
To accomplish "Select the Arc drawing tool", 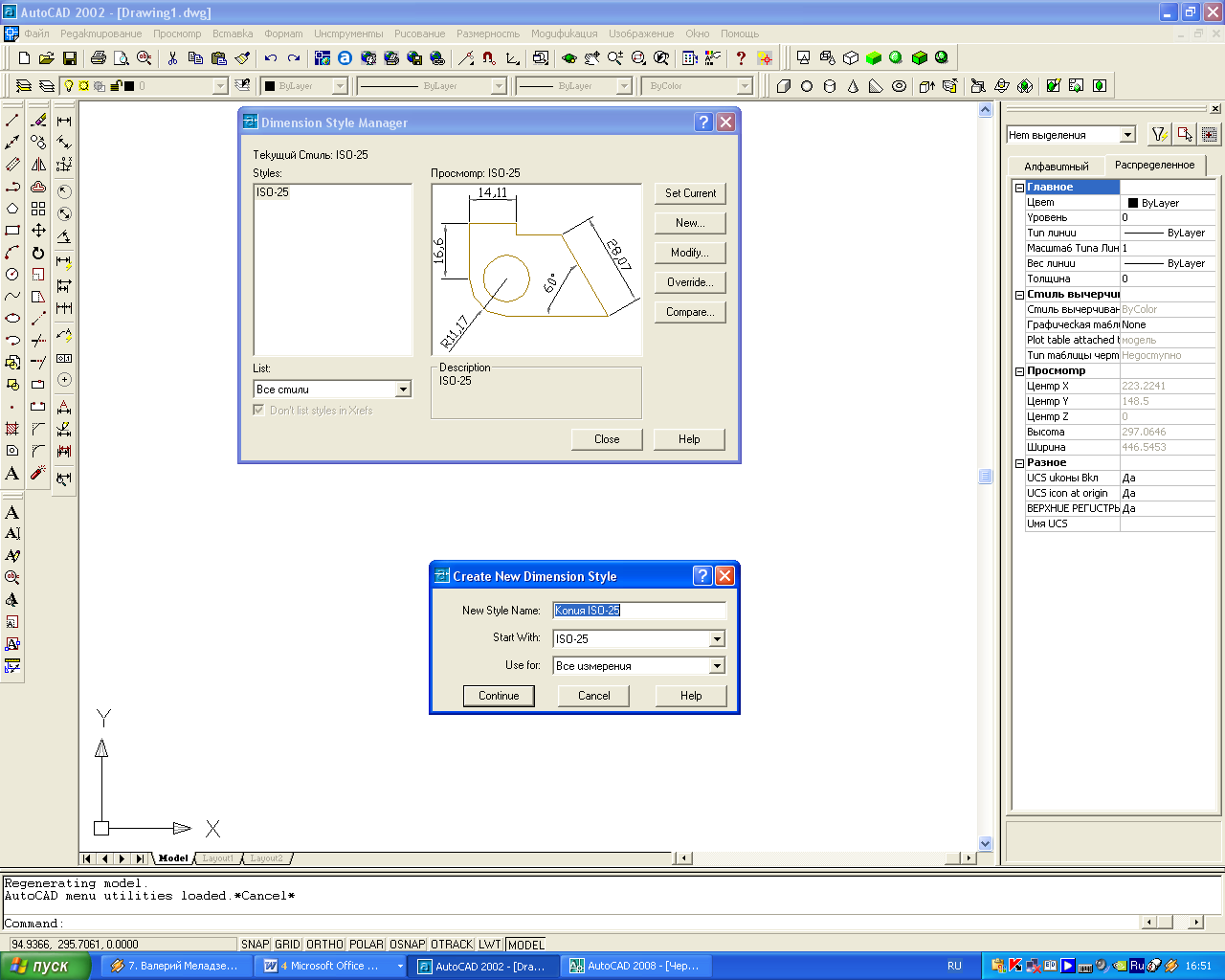I will click(12, 252).
